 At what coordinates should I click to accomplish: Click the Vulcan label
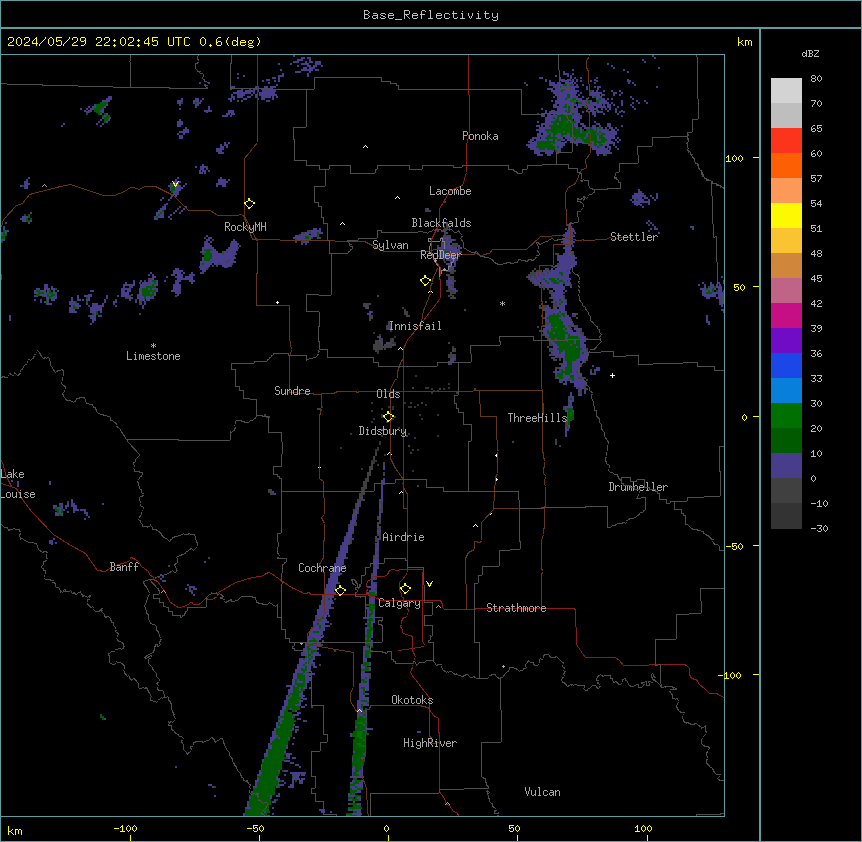543,792
